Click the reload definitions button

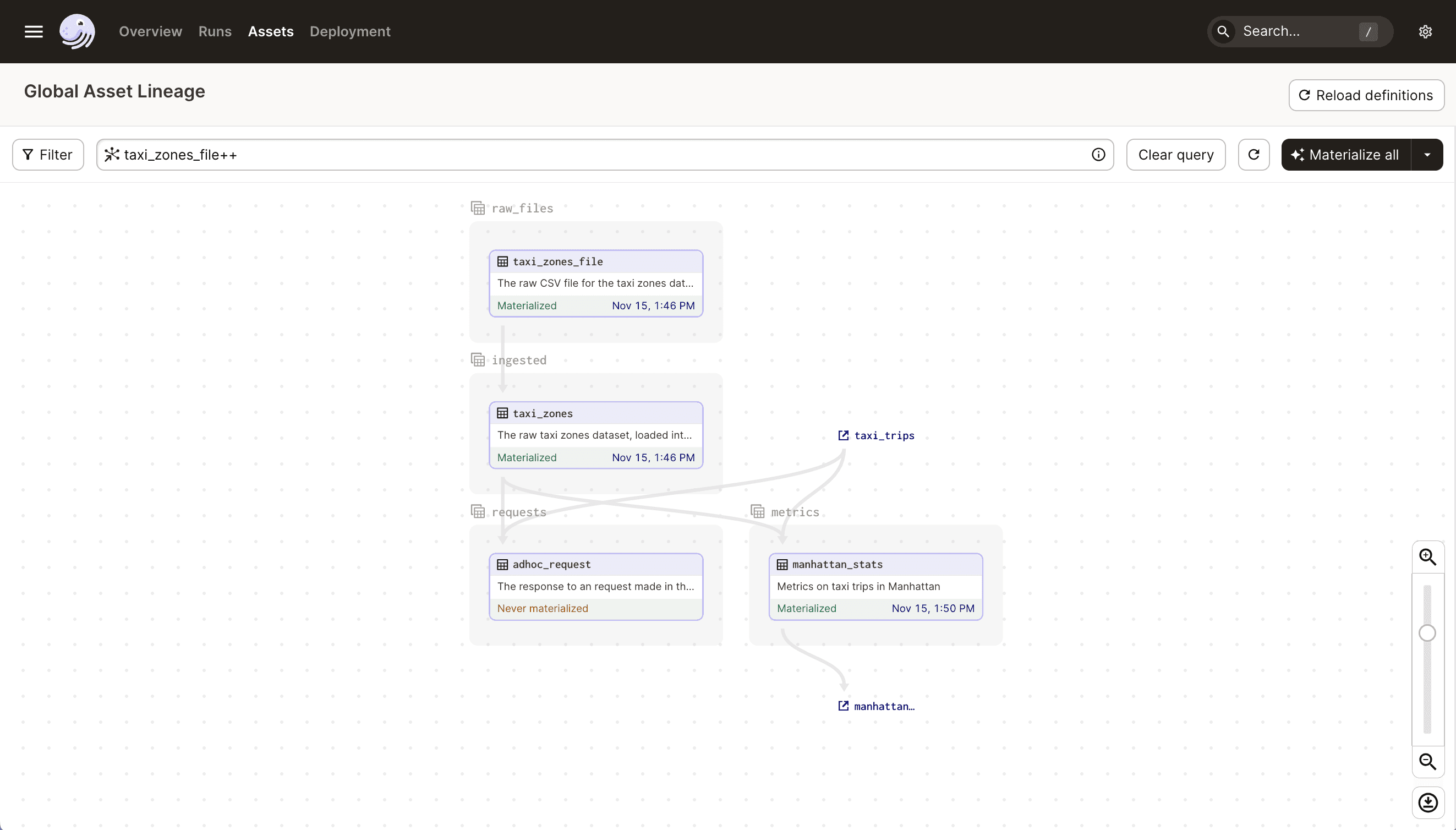pos(1364,95)
